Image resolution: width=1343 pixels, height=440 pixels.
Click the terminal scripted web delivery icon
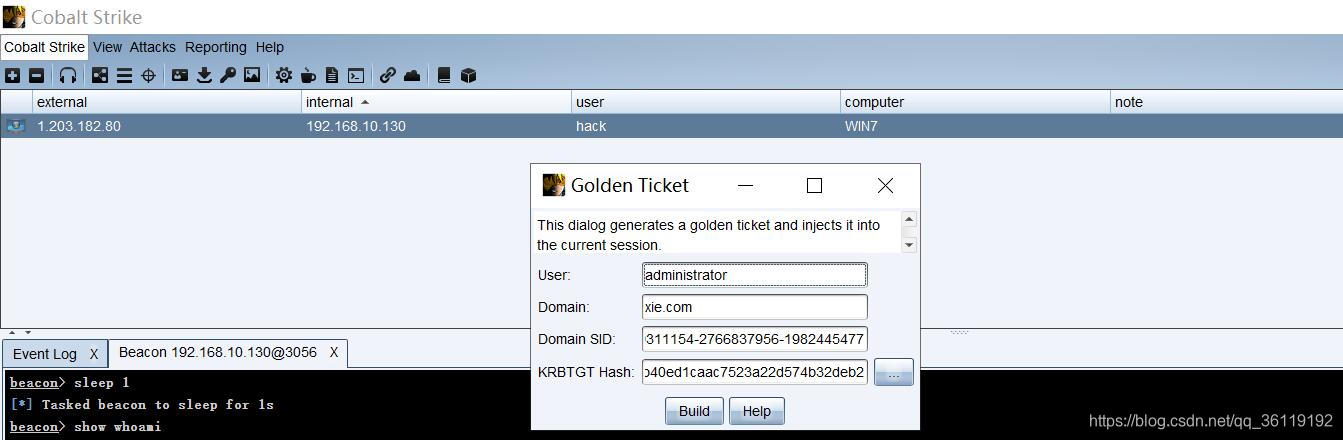point(356,75)
